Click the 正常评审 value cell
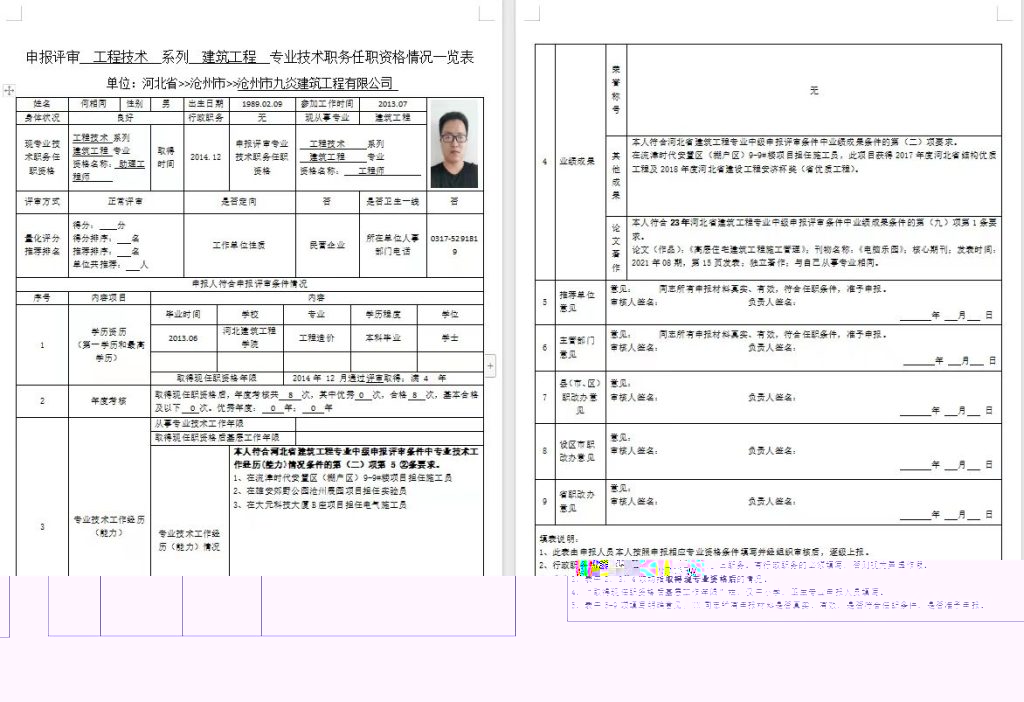The width and height of the screenshot is (1024, 702). click(125, 202)
